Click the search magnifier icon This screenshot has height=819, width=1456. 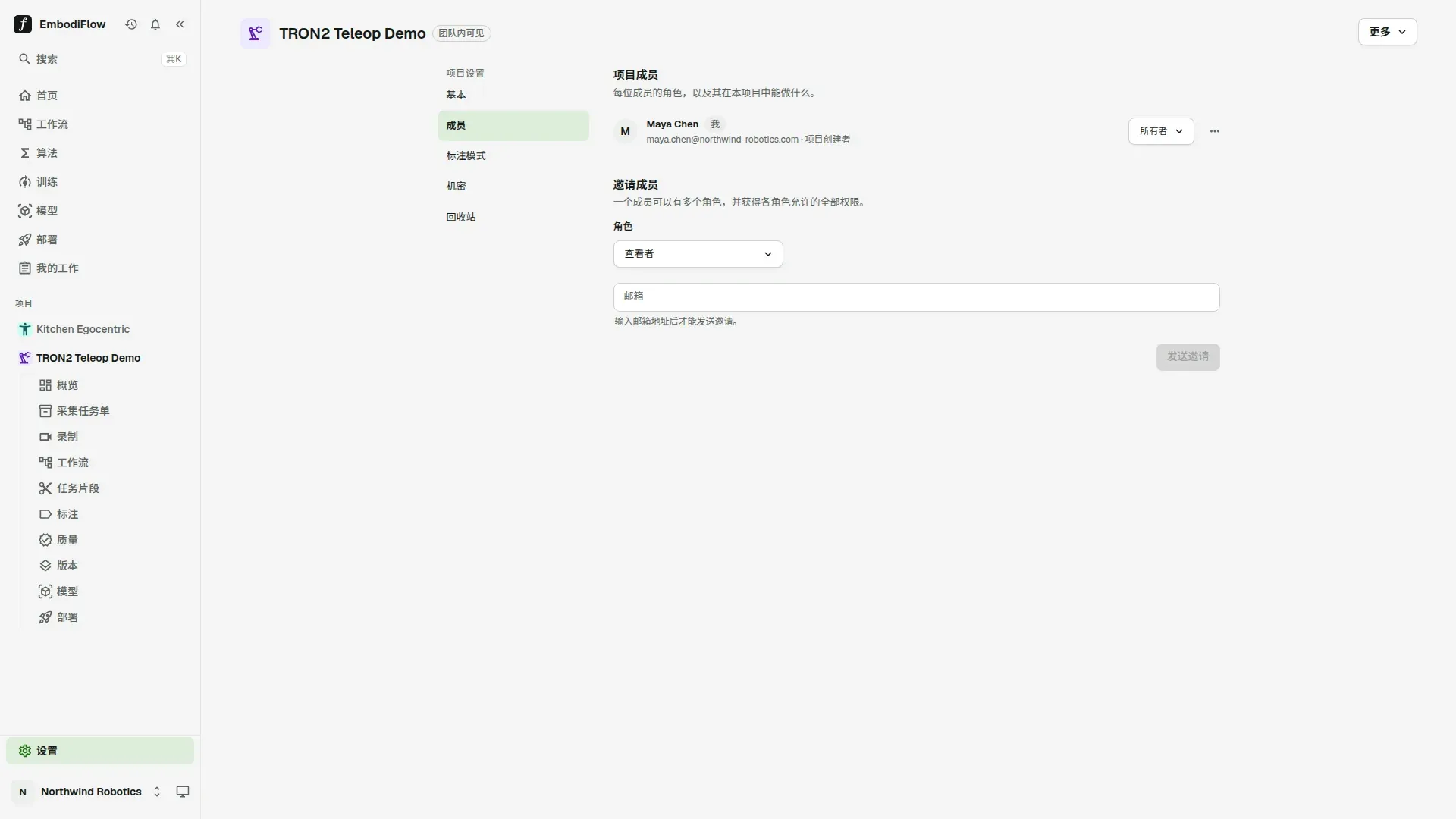click(24, 59)
